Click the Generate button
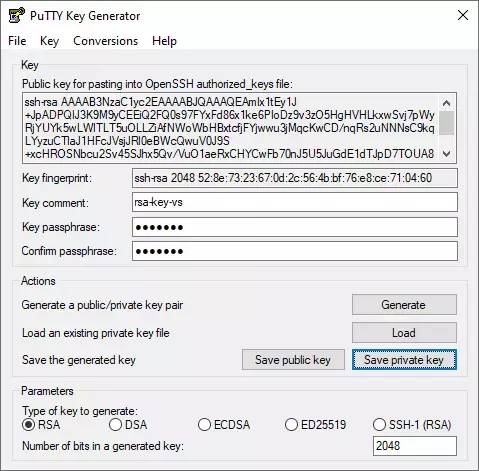 tap(404, 305)
